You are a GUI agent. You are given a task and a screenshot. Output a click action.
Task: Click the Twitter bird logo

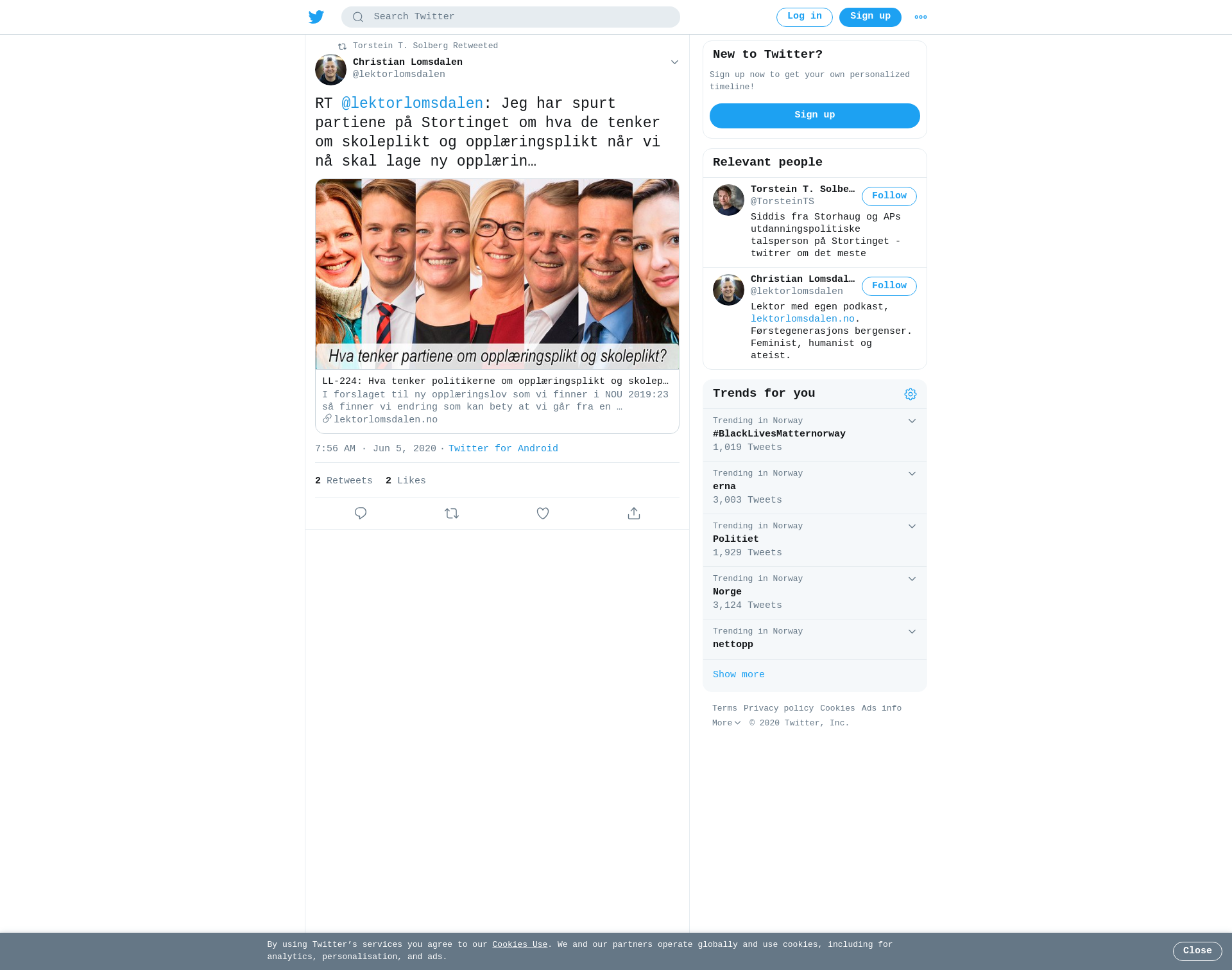(x=316, y=17)
